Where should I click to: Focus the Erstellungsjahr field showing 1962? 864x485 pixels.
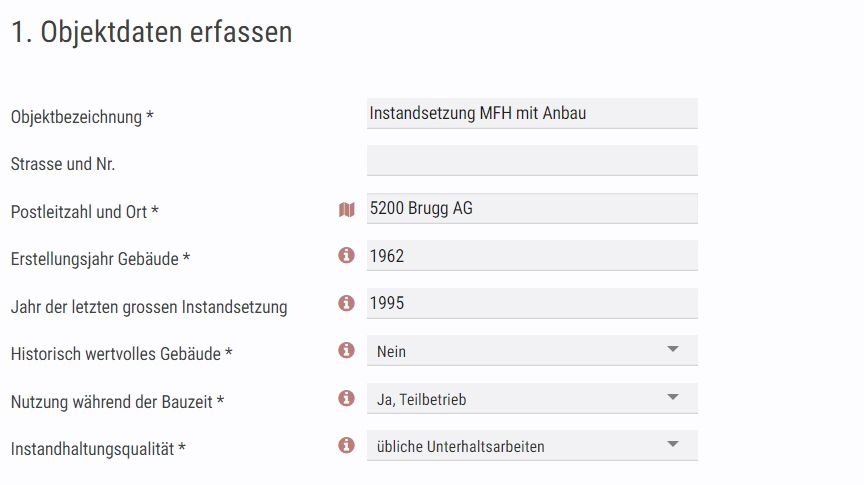[532, 256]
